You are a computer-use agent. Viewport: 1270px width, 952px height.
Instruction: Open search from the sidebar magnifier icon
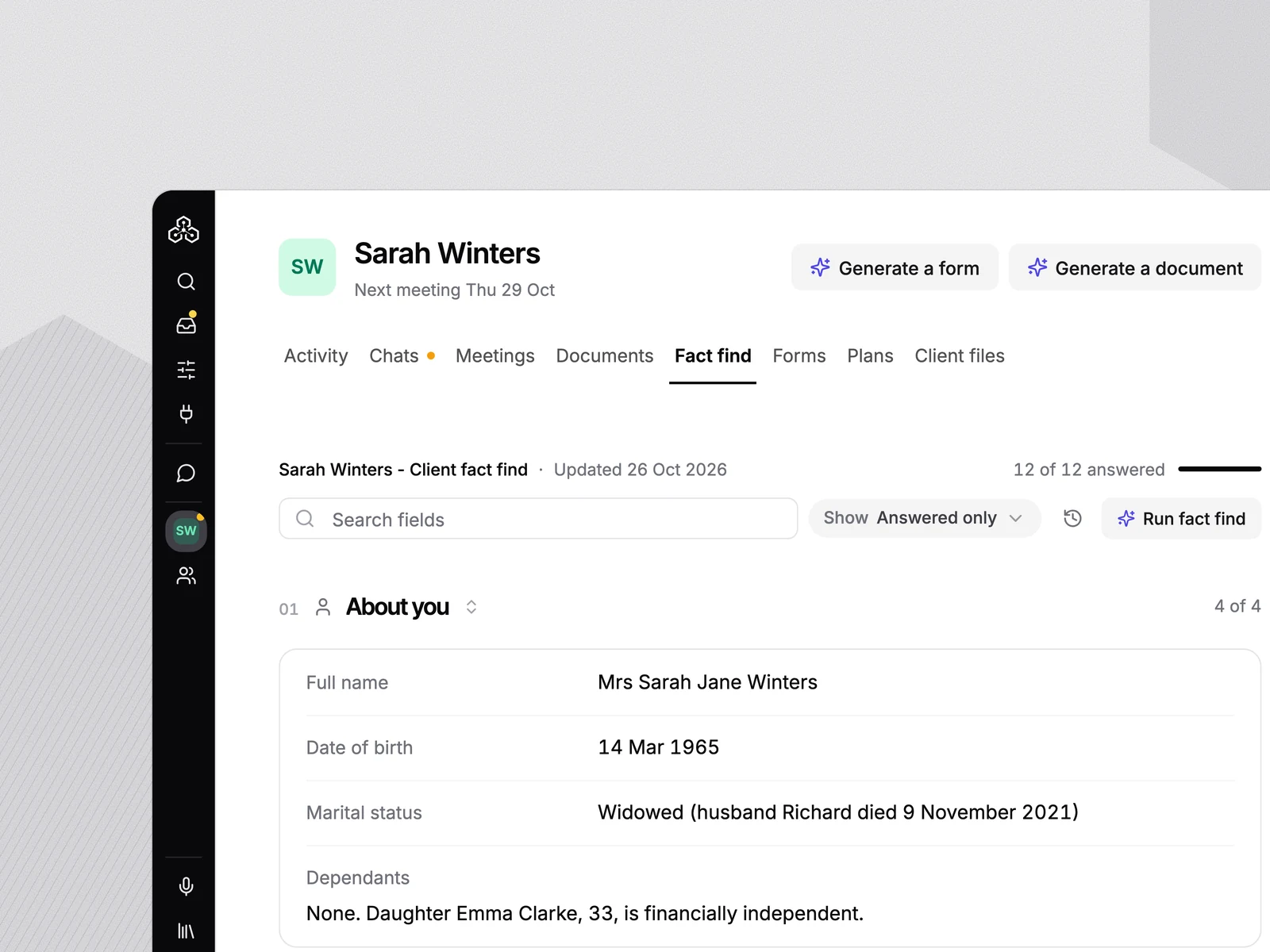186,282
